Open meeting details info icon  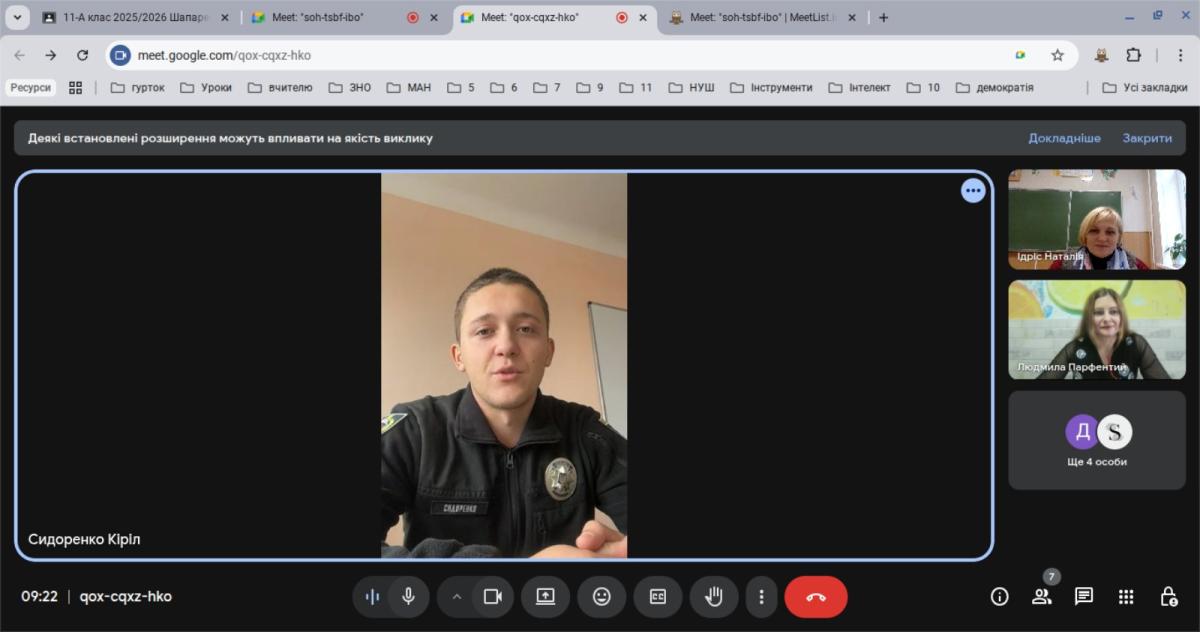click(x=999, y=596)
